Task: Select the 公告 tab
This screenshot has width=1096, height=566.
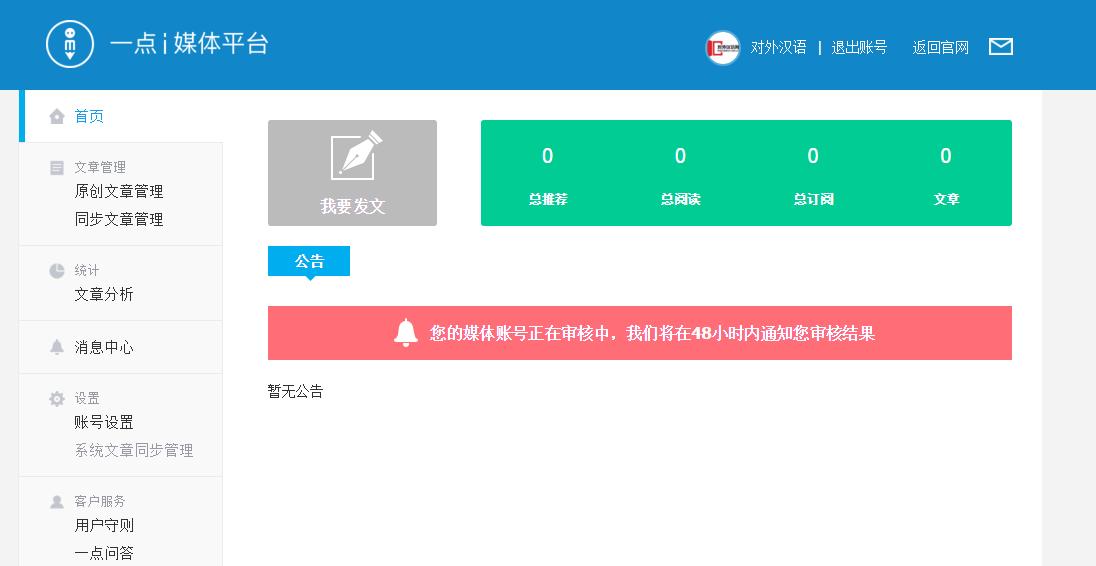Action: tap(309, 261)
